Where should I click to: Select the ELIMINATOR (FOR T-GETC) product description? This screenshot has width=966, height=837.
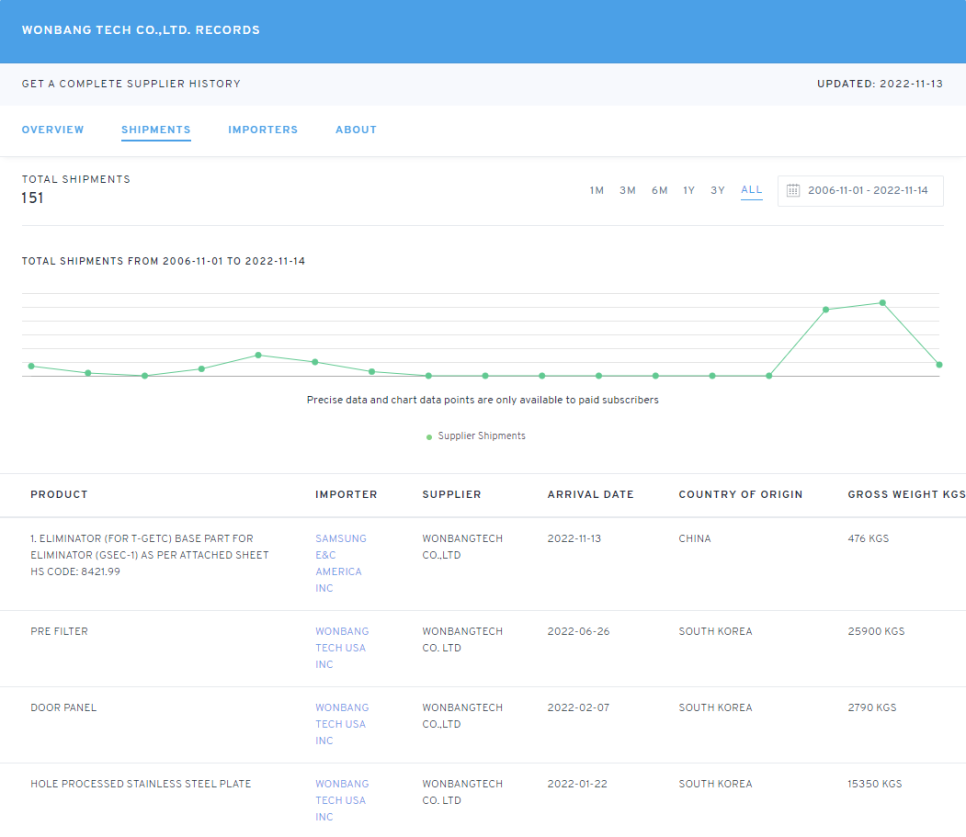tap(150, 555)
